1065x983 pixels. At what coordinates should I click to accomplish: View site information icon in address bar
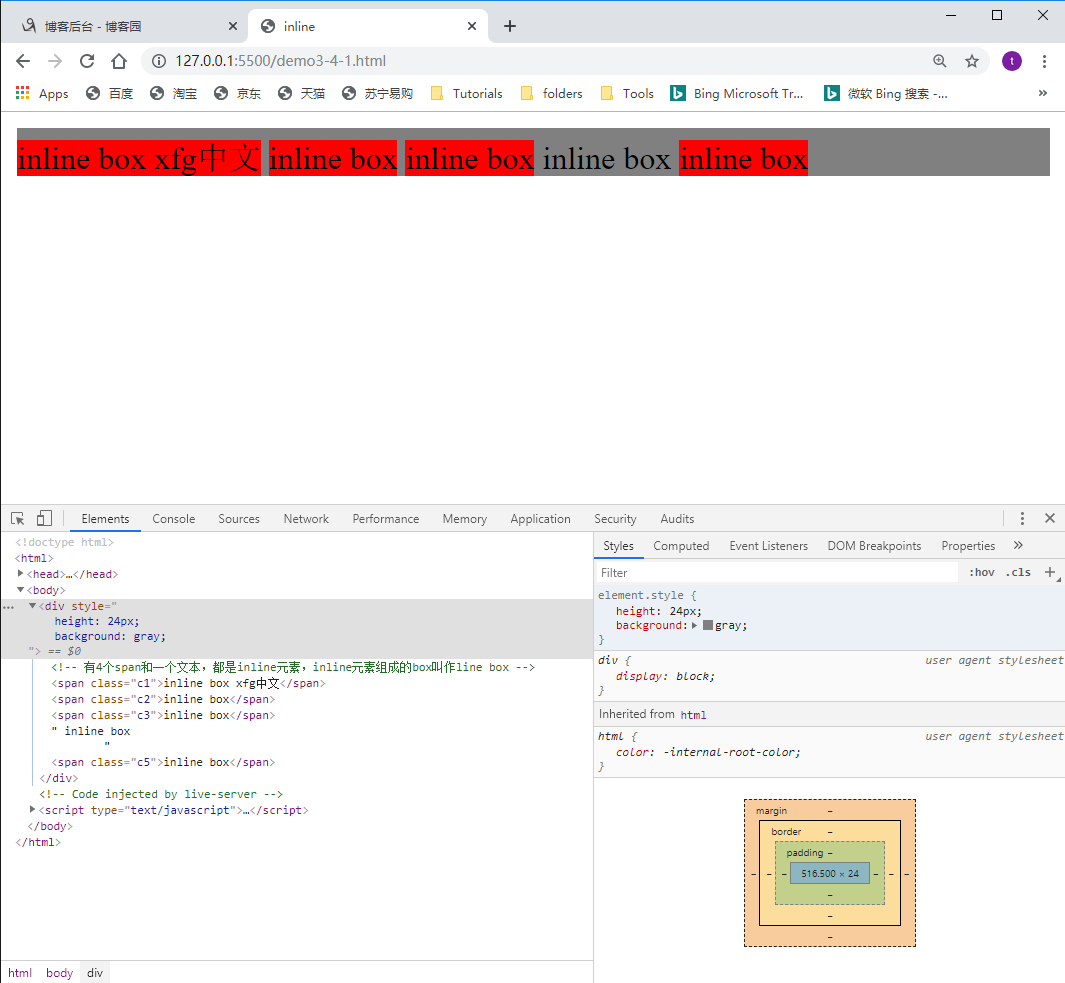[159, 61]
